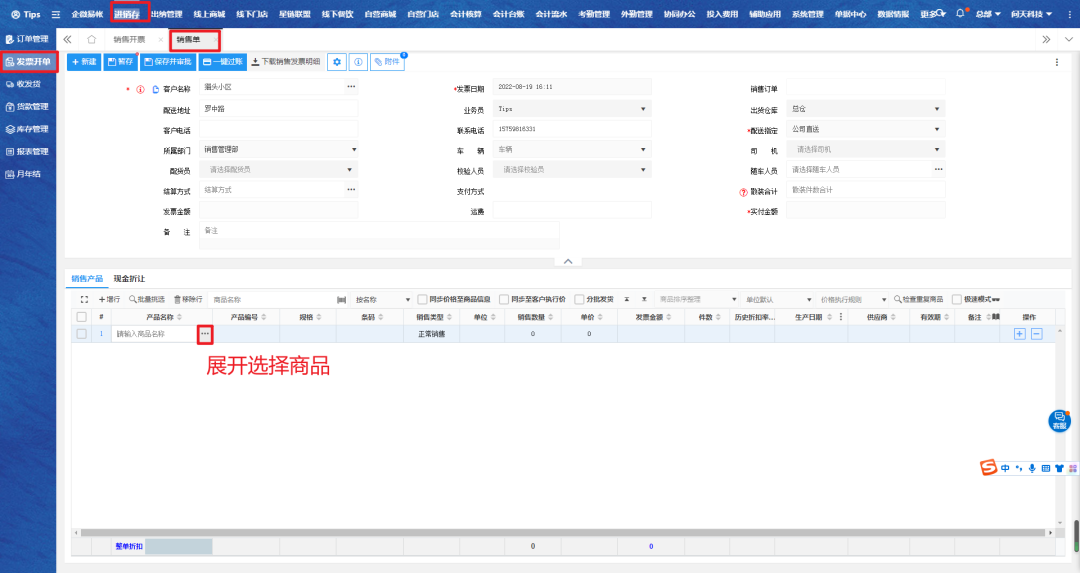
Task: Toggle the hamburger menu beside Tips logo
Action: pyautogui.click(x=55, y=15)
